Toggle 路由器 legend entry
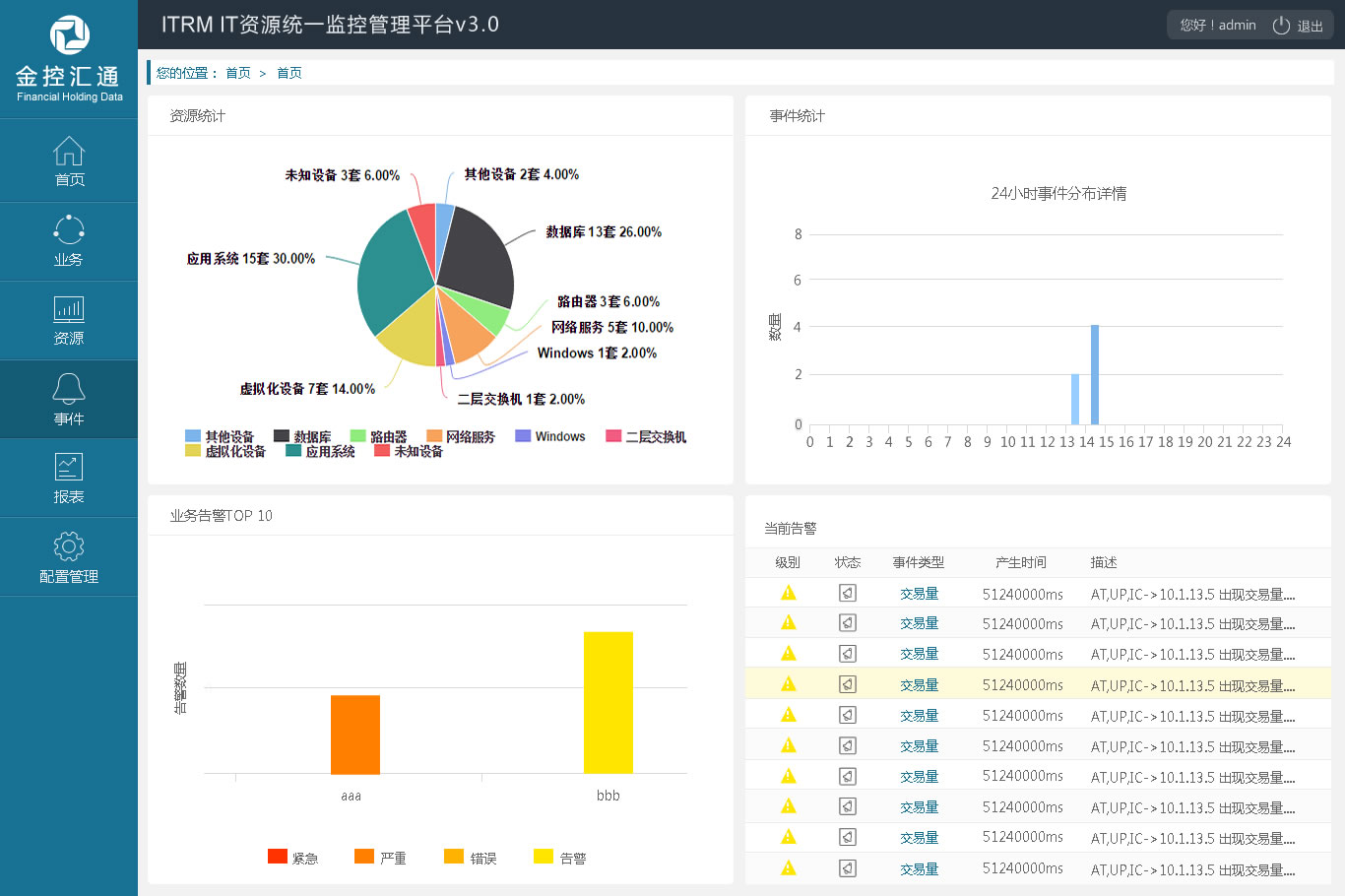This screenshot has width=1345, height=896. tap(379, 436)
